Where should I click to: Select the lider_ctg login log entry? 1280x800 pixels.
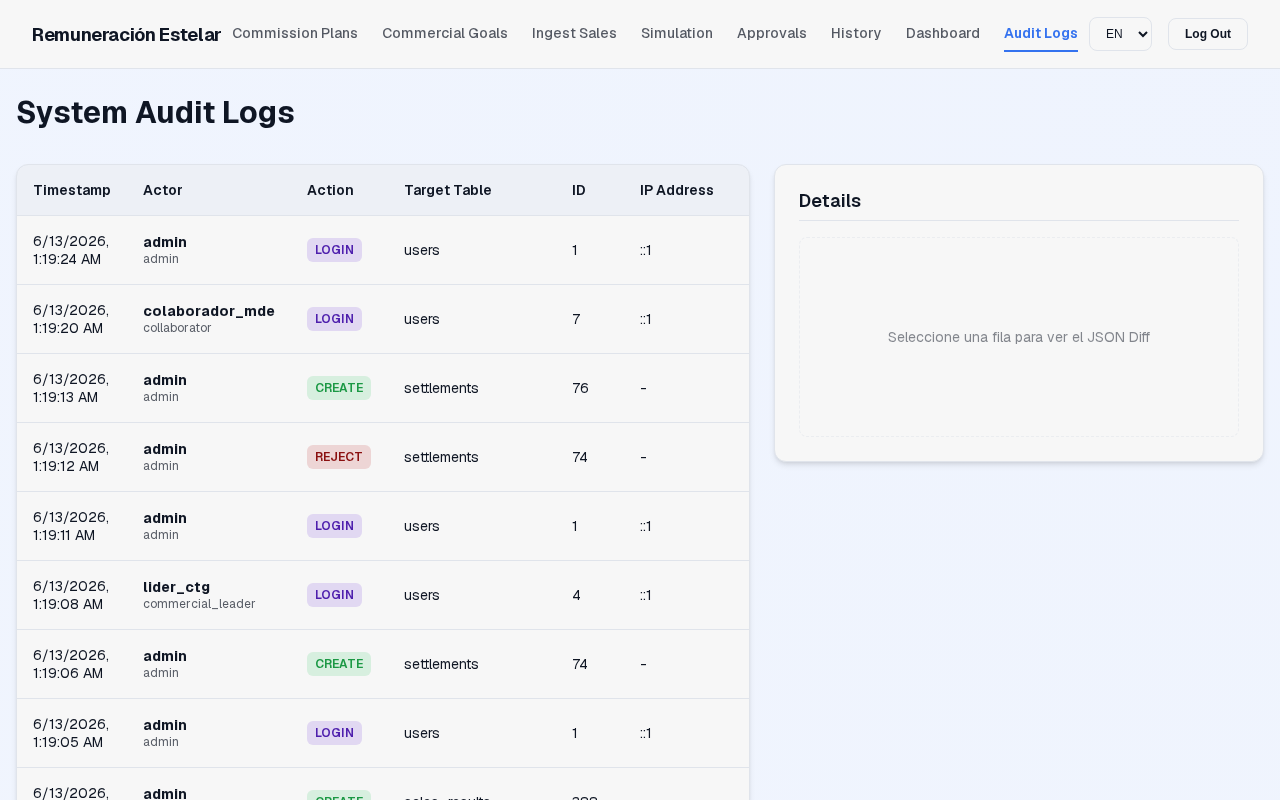pyautogui.click(x=383, y=595)
